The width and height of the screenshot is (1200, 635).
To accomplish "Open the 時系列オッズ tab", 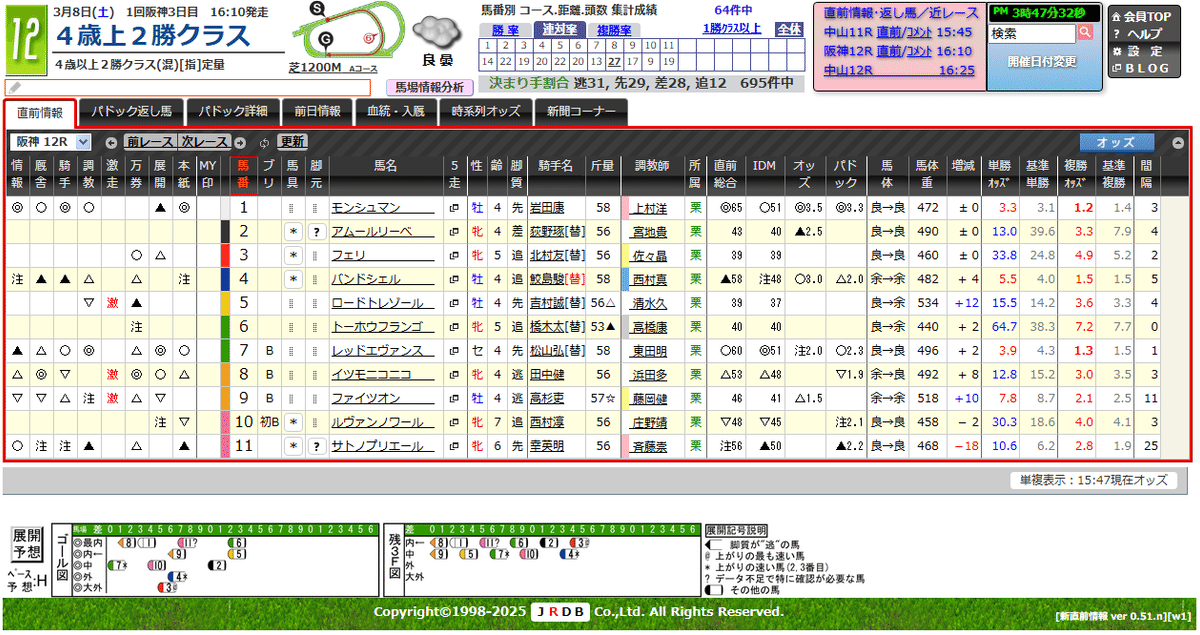I will (x=487, y=112).
